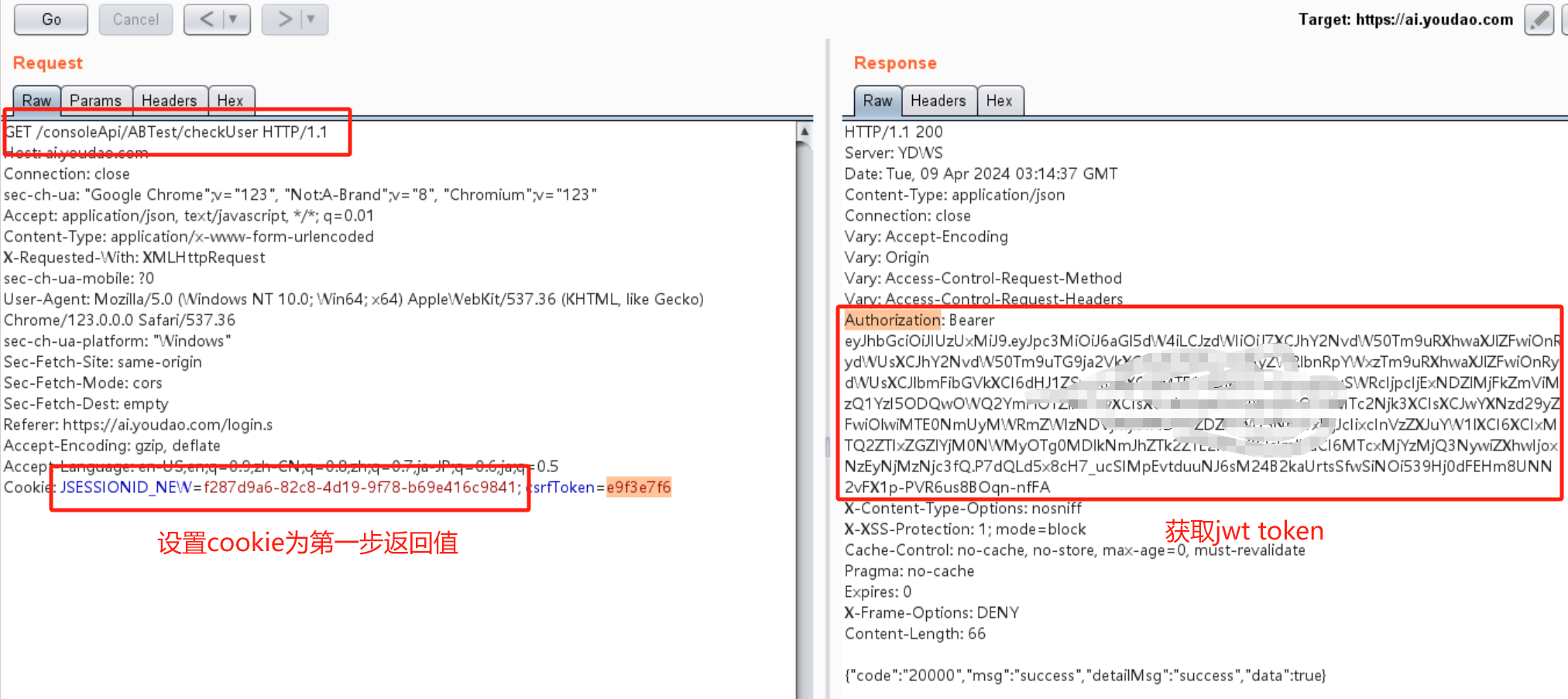Click the Cache-Control no-cache header line

click(1075, 550)
